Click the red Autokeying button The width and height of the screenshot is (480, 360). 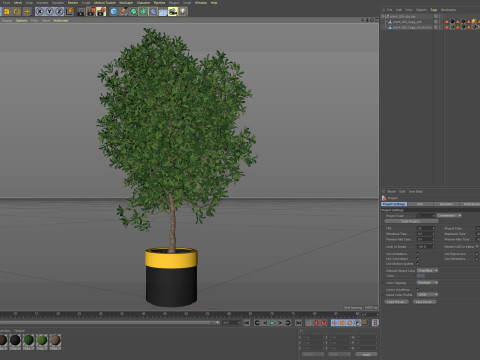[x=316, y=323]
